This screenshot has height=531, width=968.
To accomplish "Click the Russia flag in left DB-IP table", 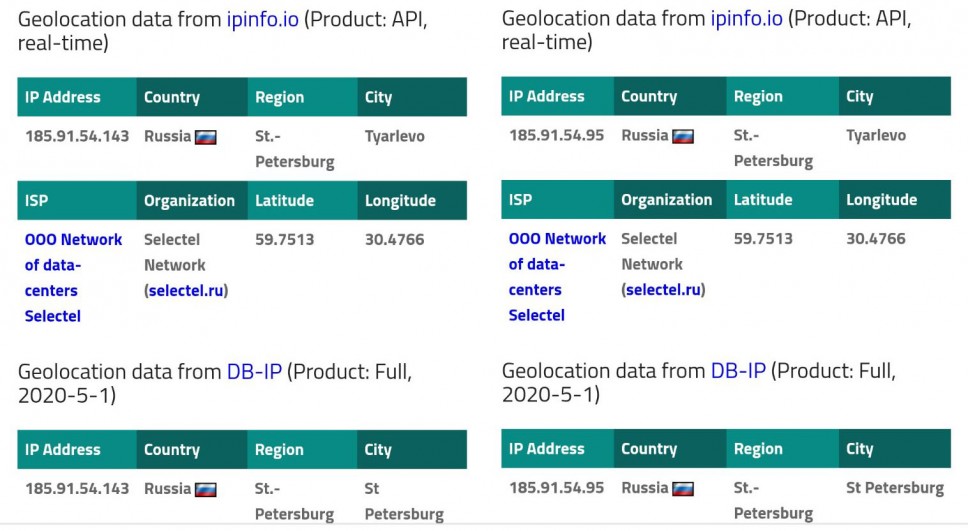I will (x=205, y=490).
